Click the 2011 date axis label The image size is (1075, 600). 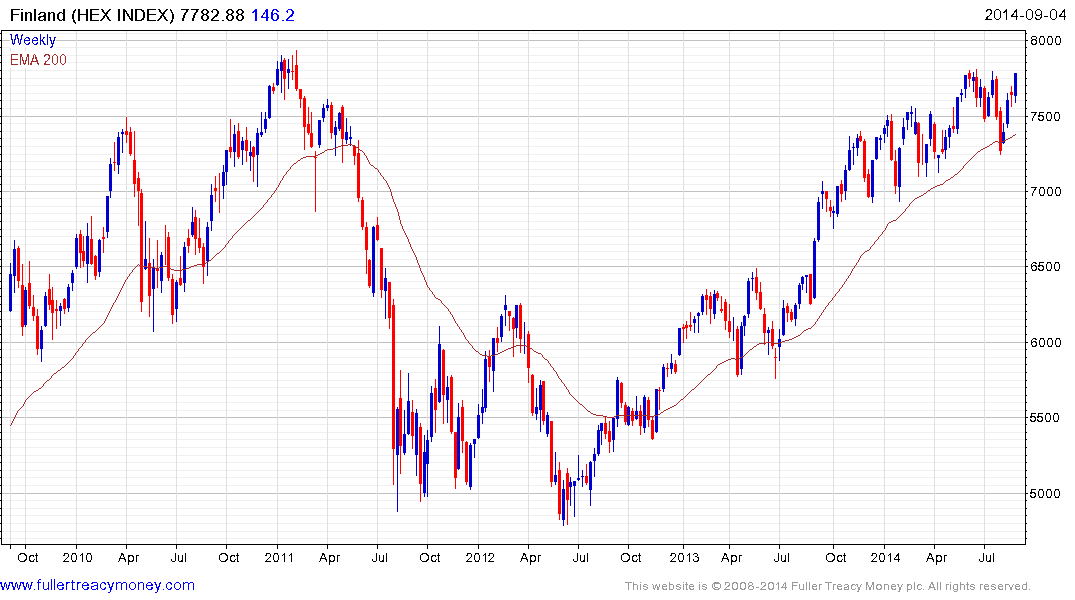pyautogui.click(x=278, y=557)
